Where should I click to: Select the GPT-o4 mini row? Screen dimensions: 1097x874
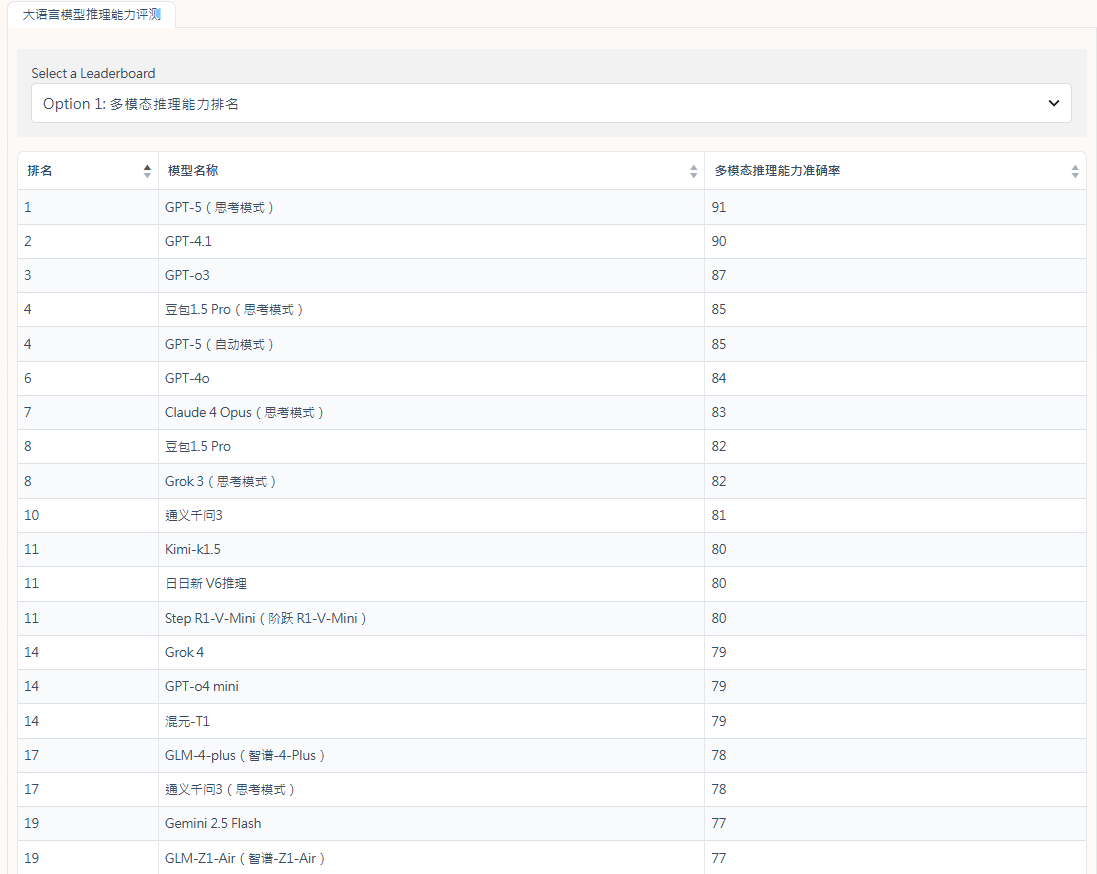coord(202,686)
